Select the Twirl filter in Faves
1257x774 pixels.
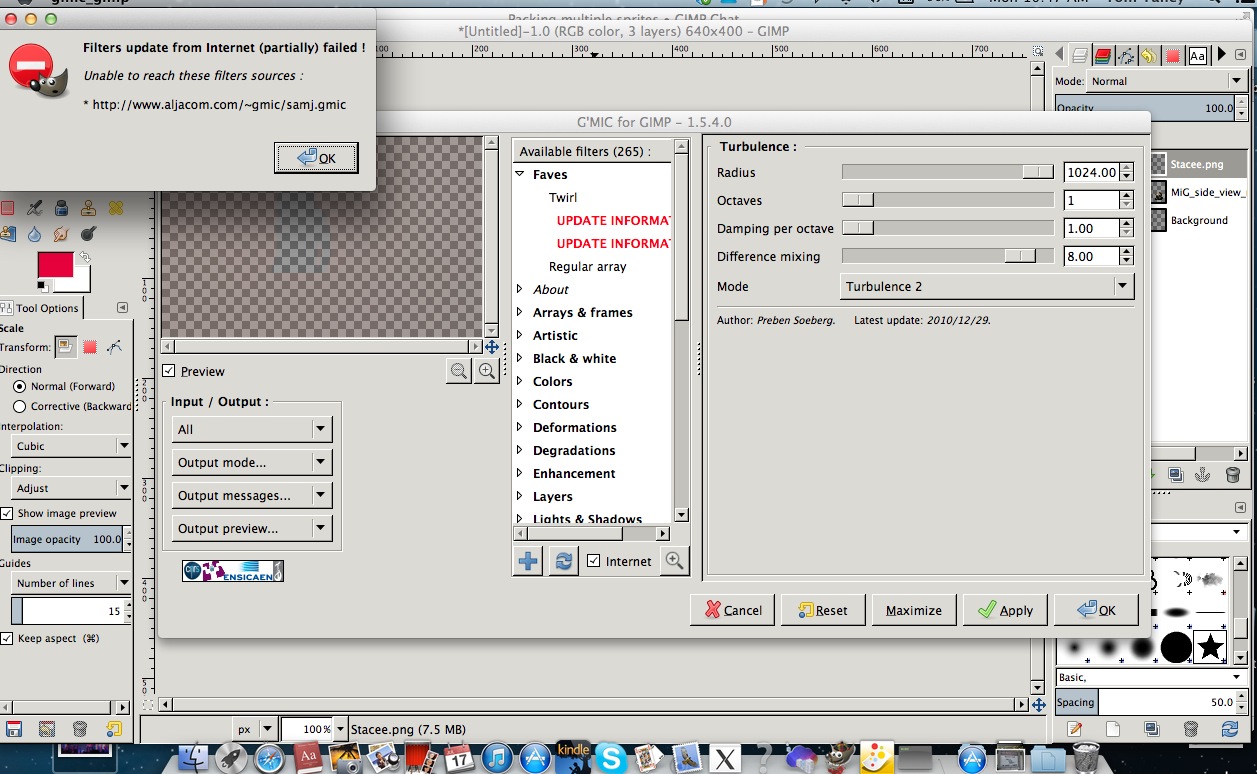[x=563, y=197]
